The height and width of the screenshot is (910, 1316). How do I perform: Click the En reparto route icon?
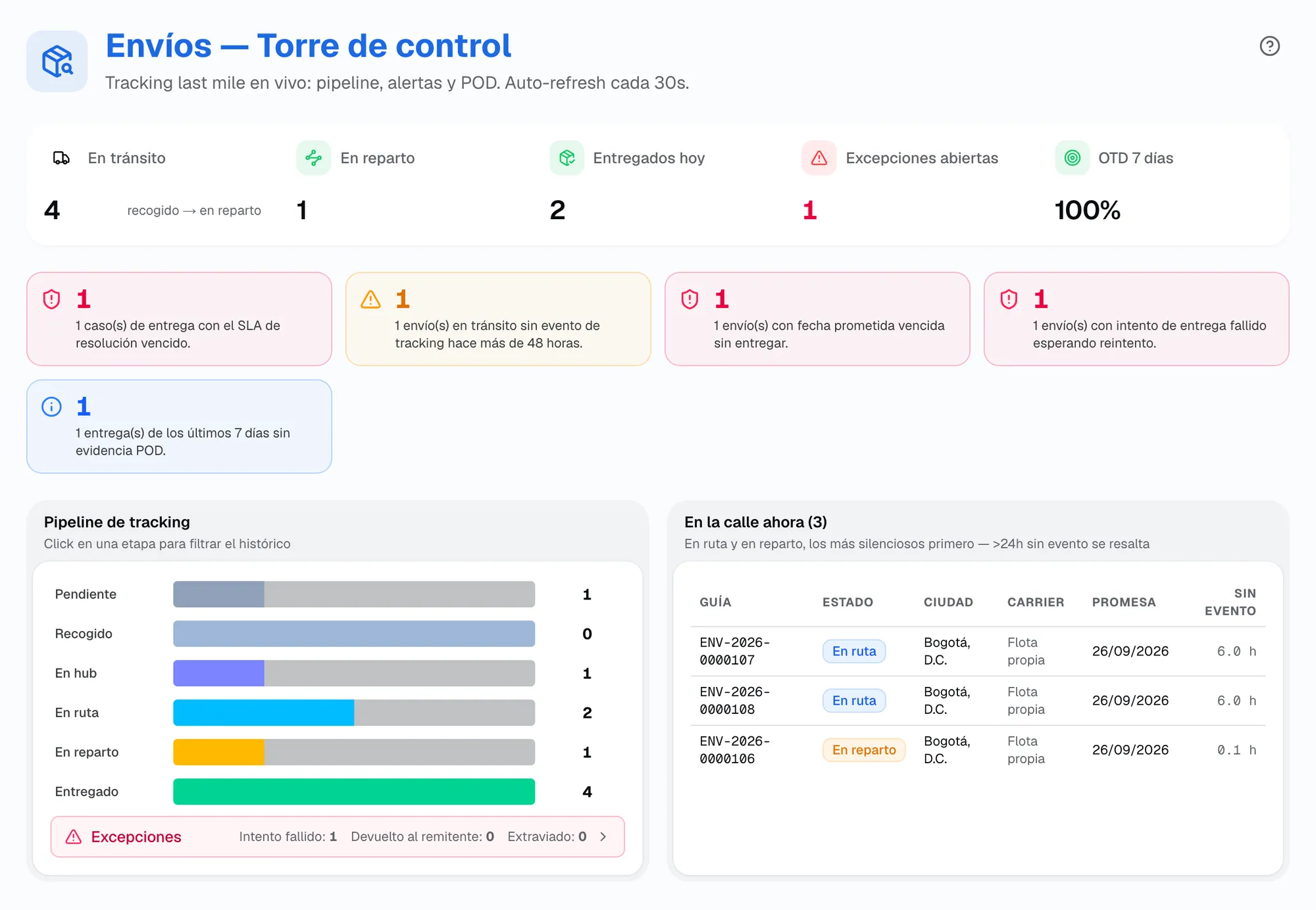pos(313,158)
